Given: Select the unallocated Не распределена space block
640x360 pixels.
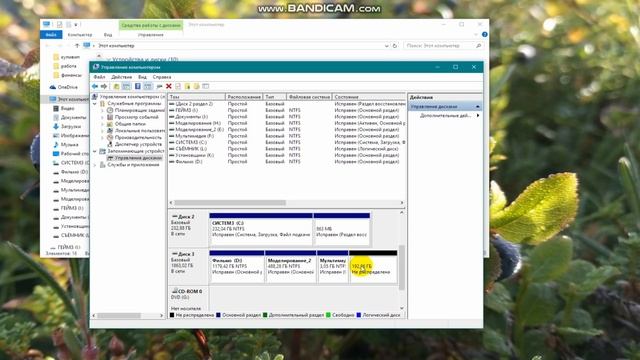Looking at the screenshot, I should pos(373,267).
